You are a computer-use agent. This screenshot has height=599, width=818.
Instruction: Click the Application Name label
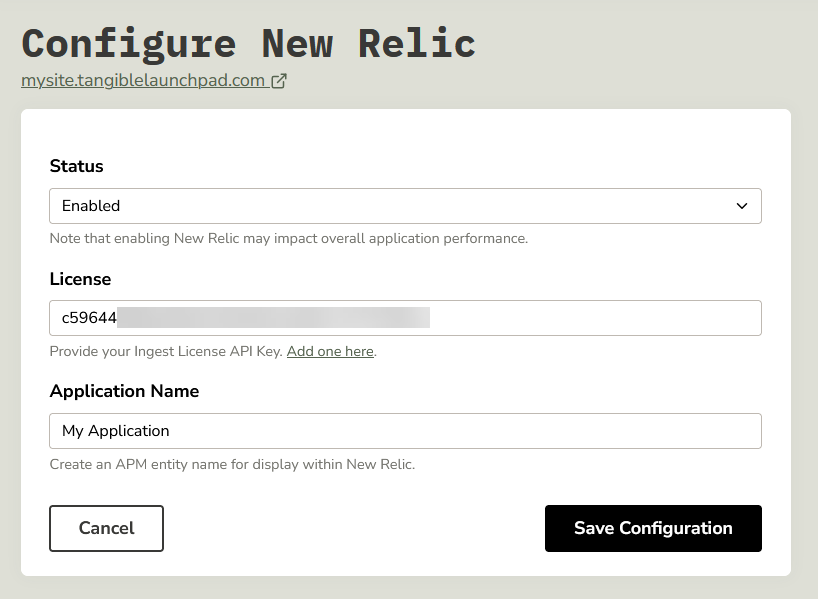coord(124,391)
